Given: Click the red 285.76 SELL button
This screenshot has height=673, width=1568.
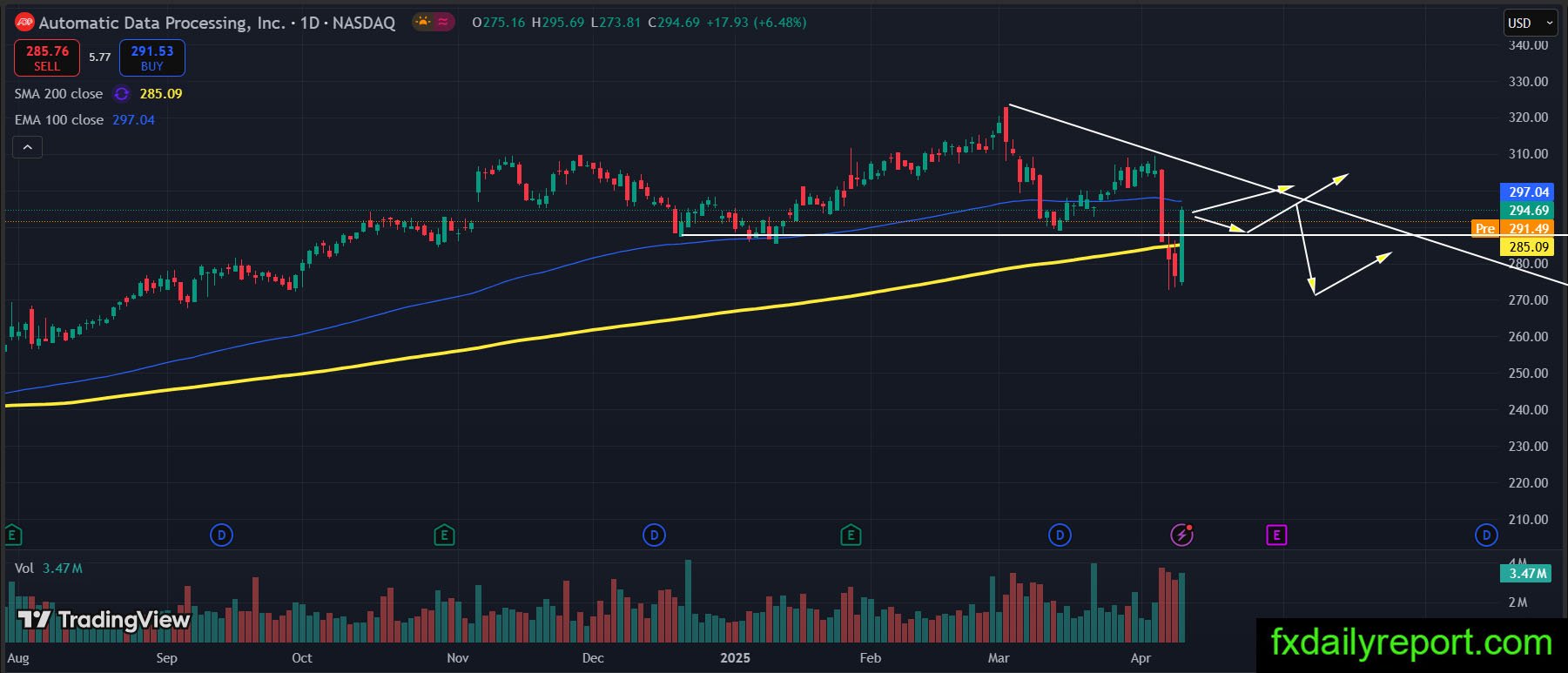Looking at the screenshot, I should pos(47,57).
